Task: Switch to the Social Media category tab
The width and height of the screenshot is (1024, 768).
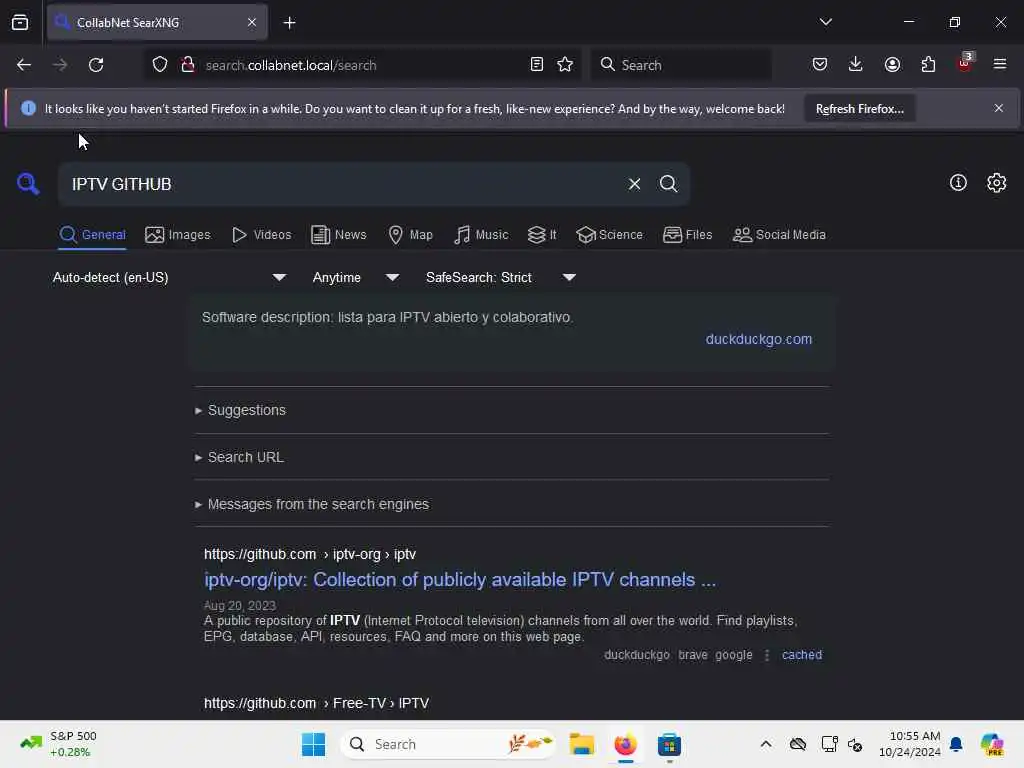Action: (779, 235)
